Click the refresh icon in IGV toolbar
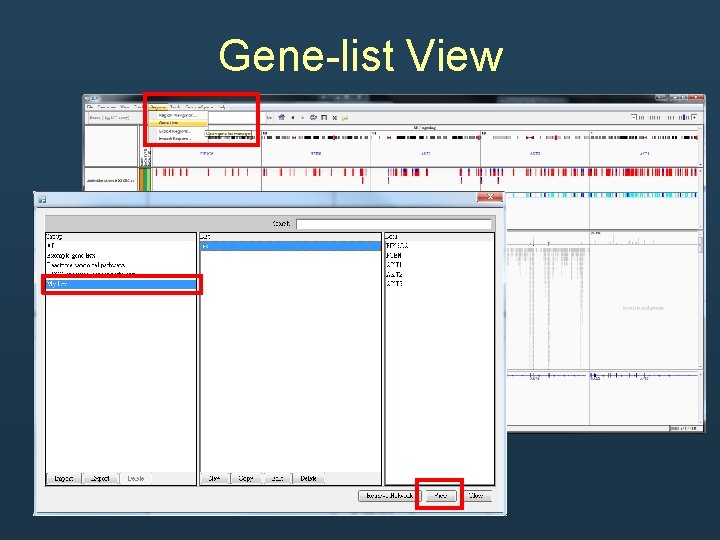 point(313,118)
